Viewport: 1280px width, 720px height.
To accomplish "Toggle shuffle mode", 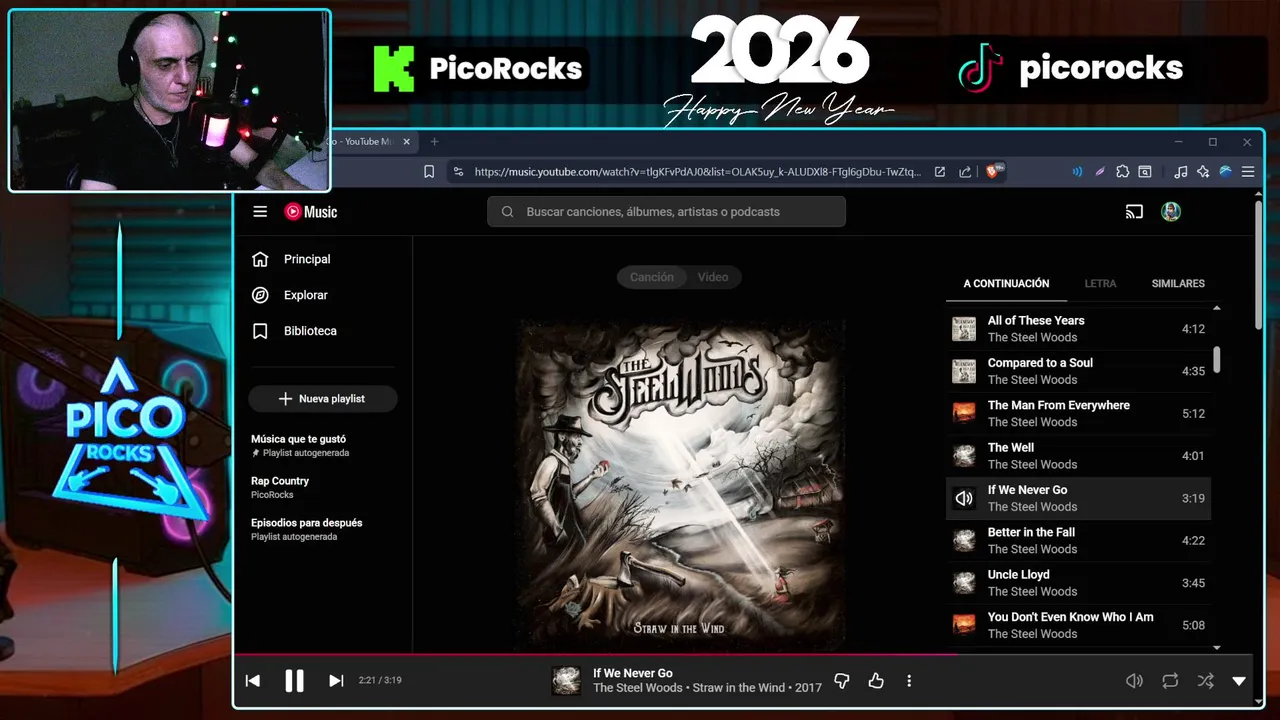I will coord(1206,681).
